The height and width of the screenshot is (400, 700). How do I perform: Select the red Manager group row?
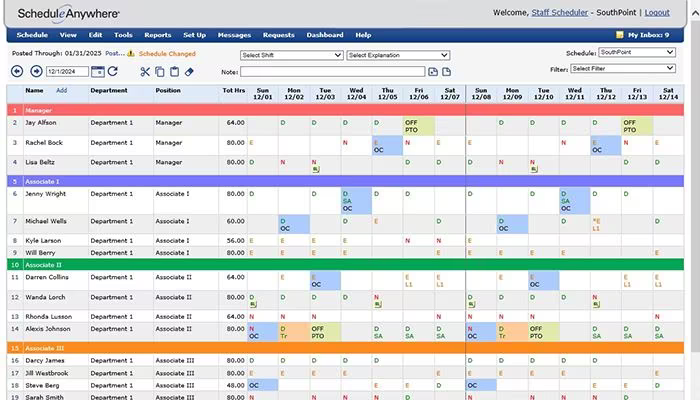345,110
